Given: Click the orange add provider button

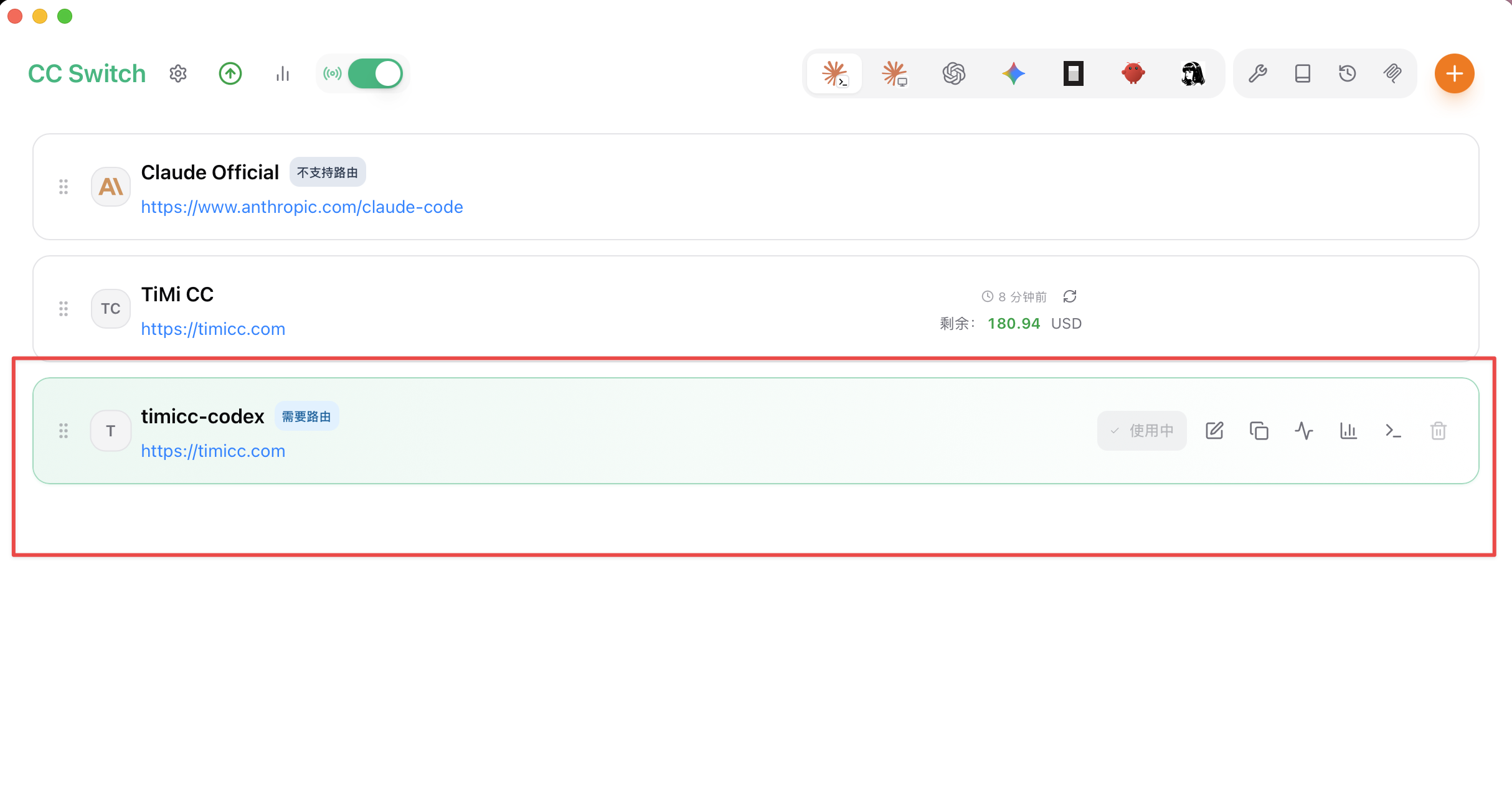Looking at the screenshot, I should click(1455, 73).
